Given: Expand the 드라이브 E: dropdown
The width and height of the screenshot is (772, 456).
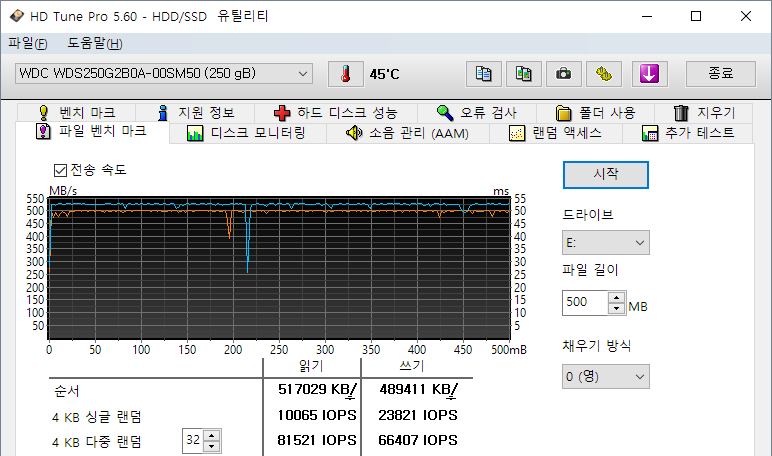Looking at the screenshot, I should click(x=606, y=243).
